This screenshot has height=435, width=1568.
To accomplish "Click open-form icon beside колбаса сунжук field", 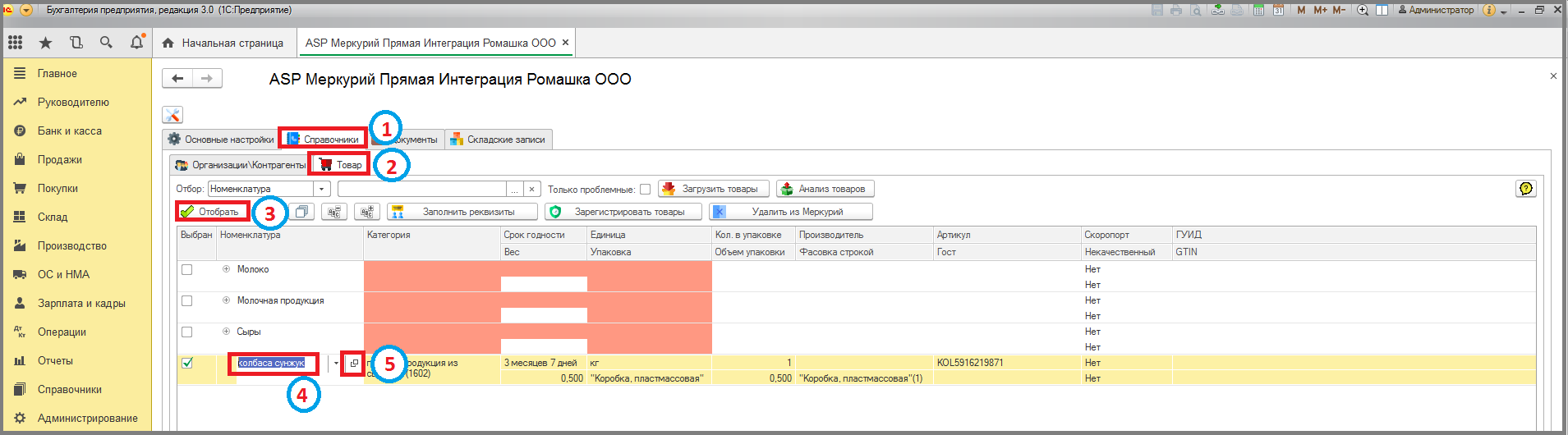I will [353, 363].
